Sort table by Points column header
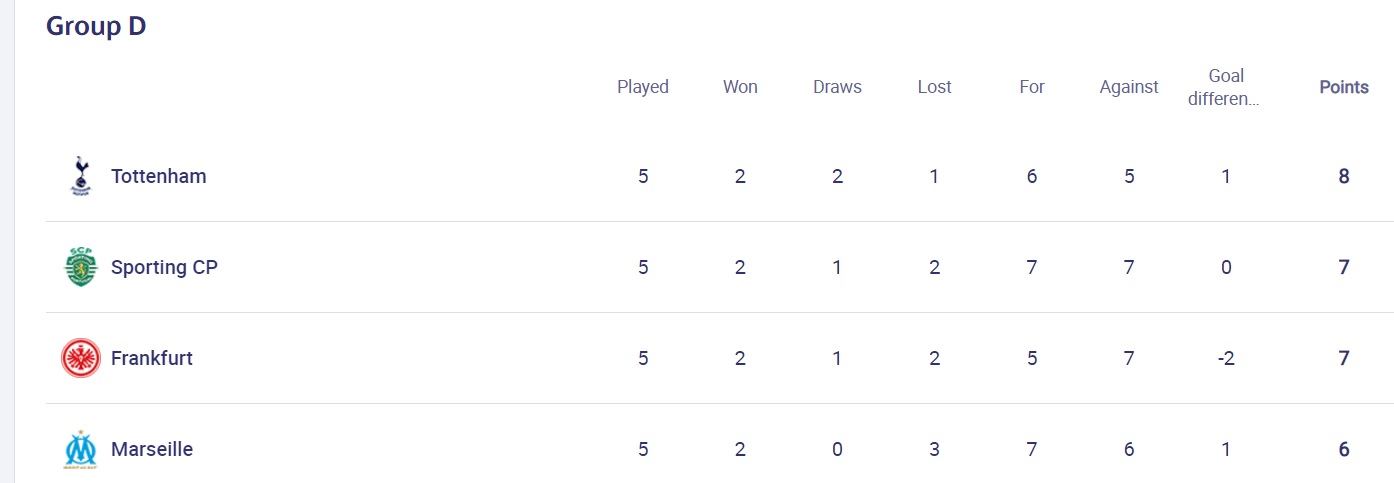 point(1344,87)
